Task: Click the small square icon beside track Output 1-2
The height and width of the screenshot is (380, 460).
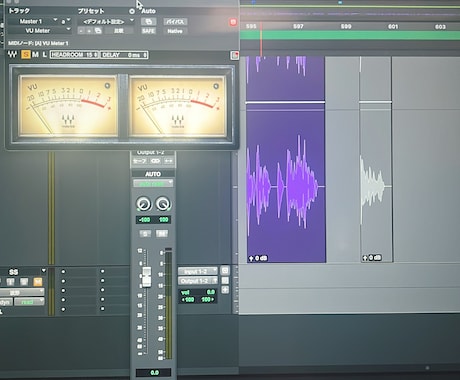Action: click(225, 280)
